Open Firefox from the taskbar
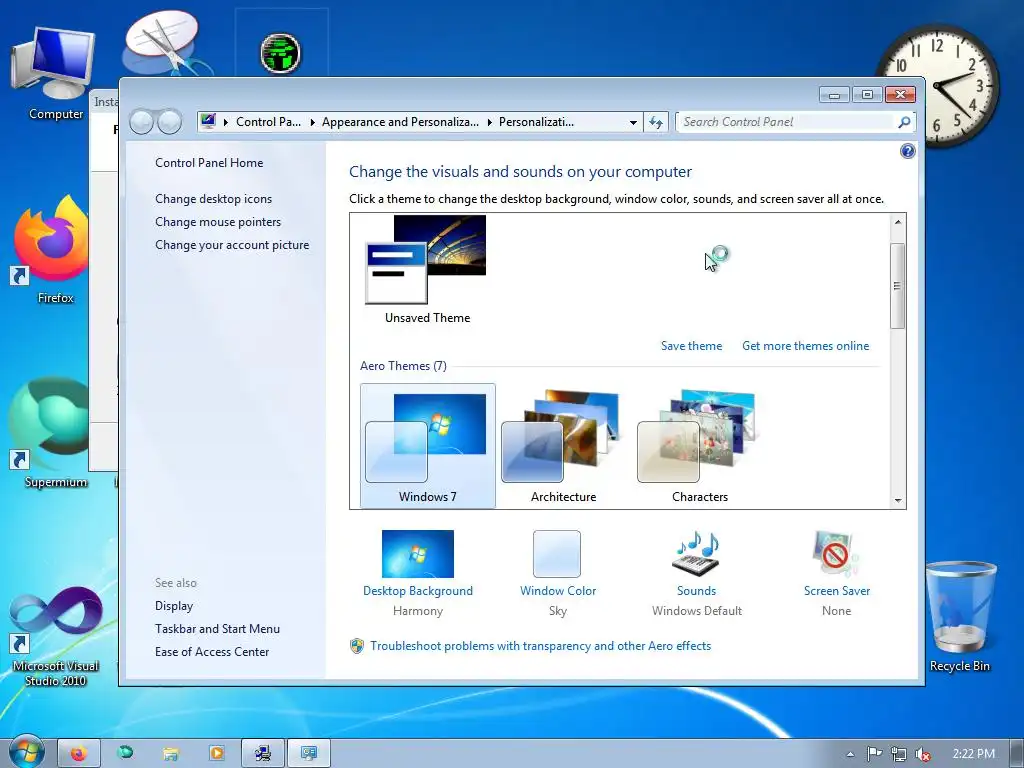Image resolution: width=1024 pixels, height=768 pixels. (x=79, y=754)
